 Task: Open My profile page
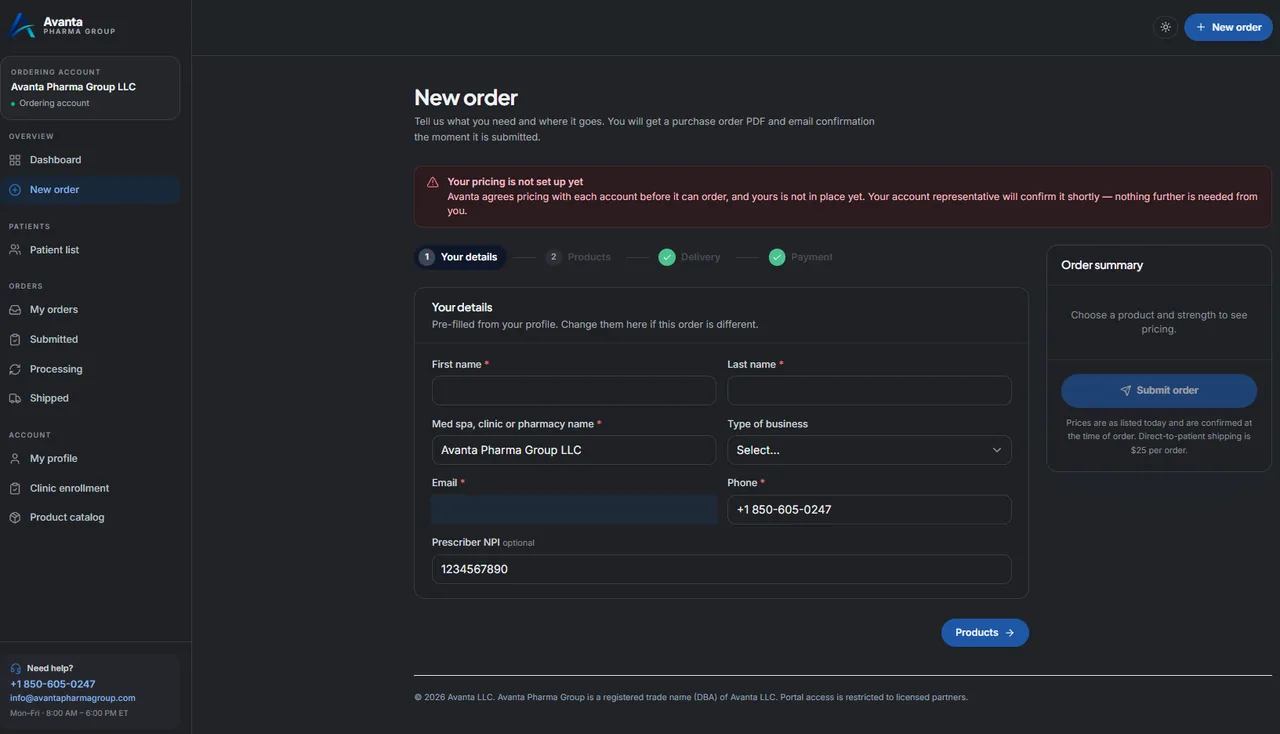click(x=91, y=458)
